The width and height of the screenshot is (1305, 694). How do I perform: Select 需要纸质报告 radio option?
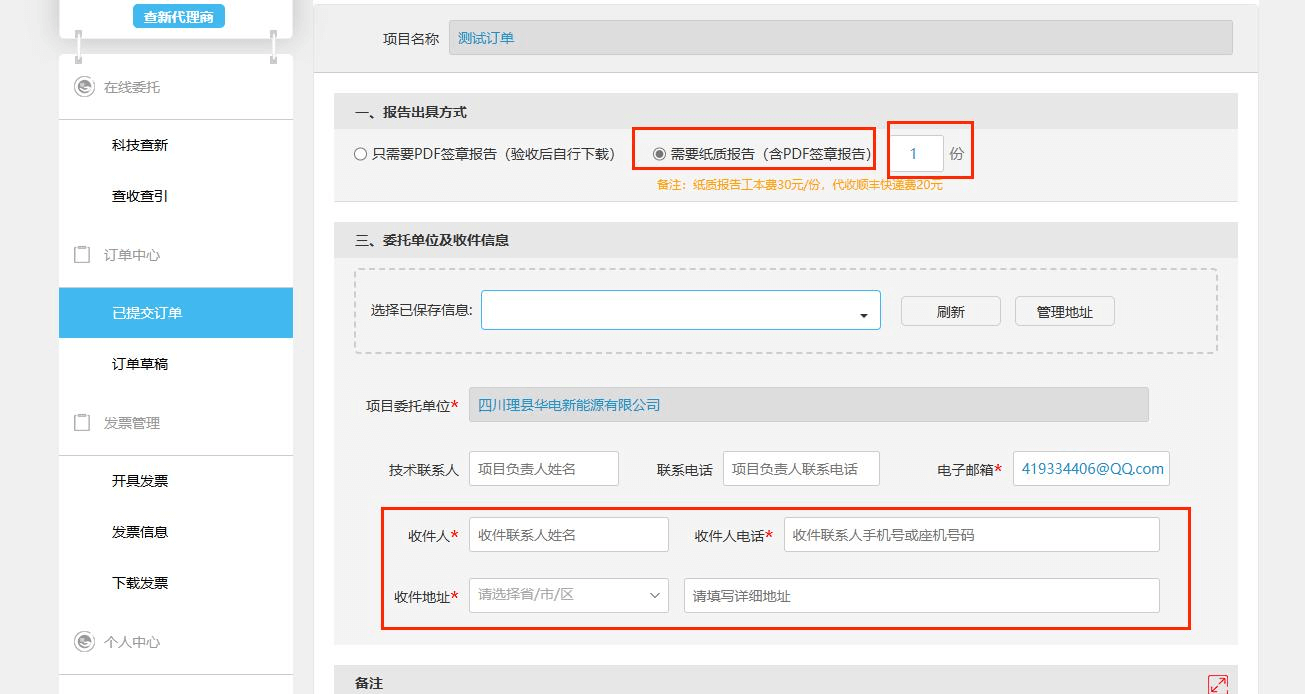click(659, 155)
